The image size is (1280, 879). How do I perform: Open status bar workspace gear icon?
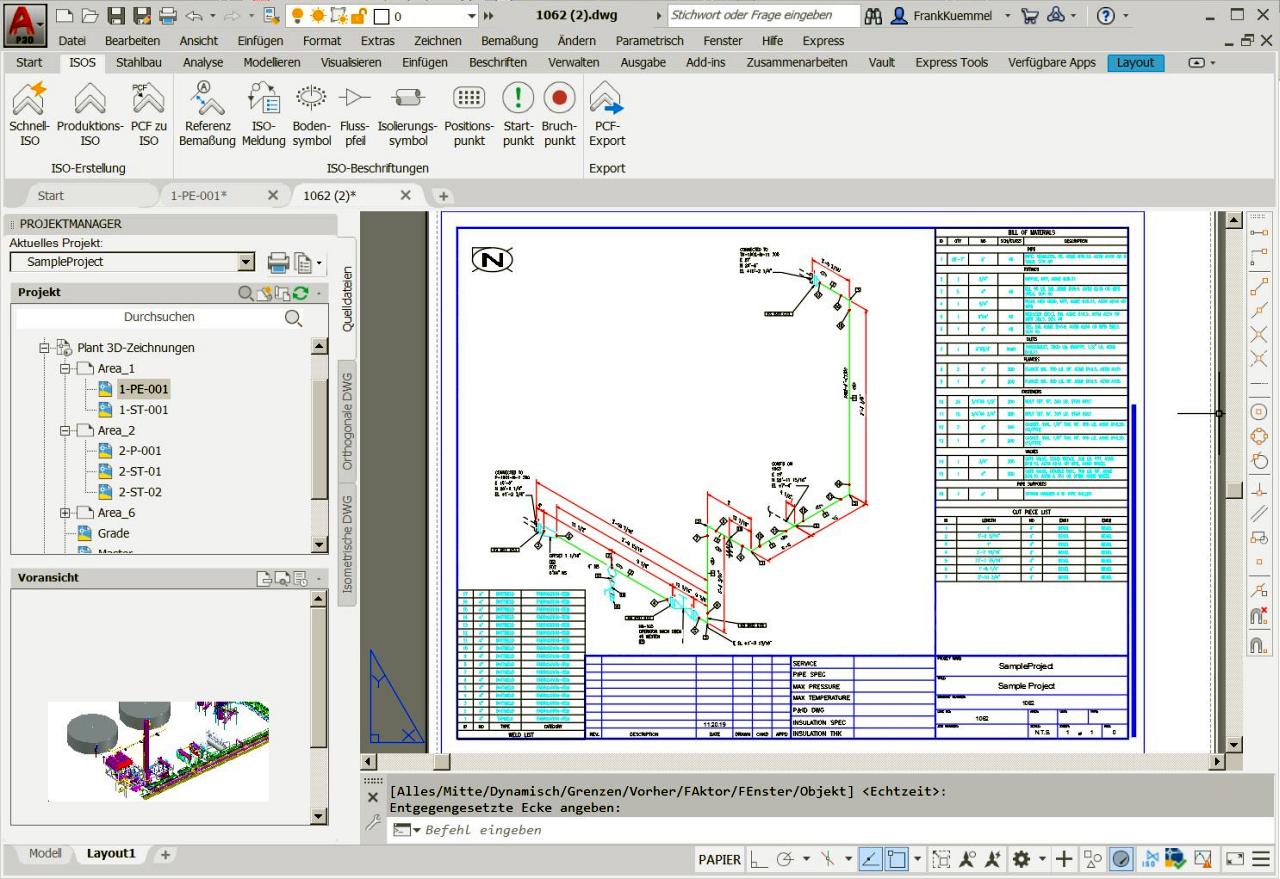tap(1022, 858)
